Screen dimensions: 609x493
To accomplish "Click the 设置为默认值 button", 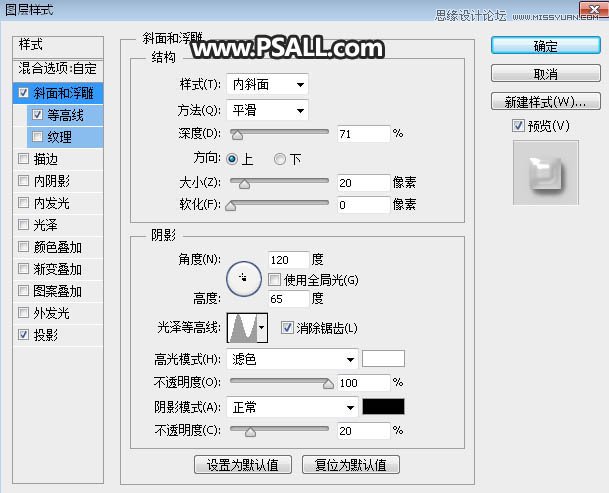I will pos(243,465).
